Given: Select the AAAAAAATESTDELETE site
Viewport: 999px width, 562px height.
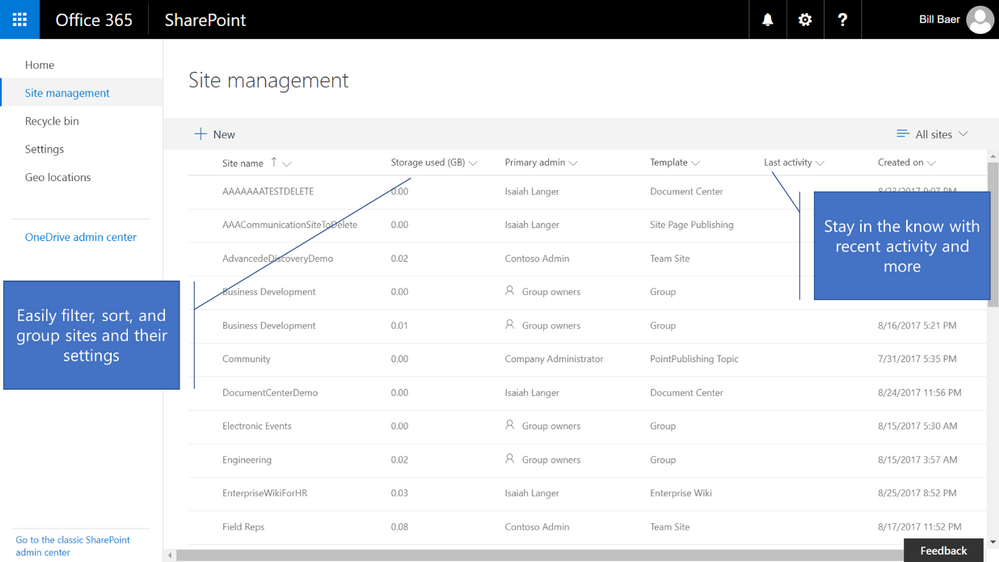Looking at the screenshot, I should tap(268, 191).
